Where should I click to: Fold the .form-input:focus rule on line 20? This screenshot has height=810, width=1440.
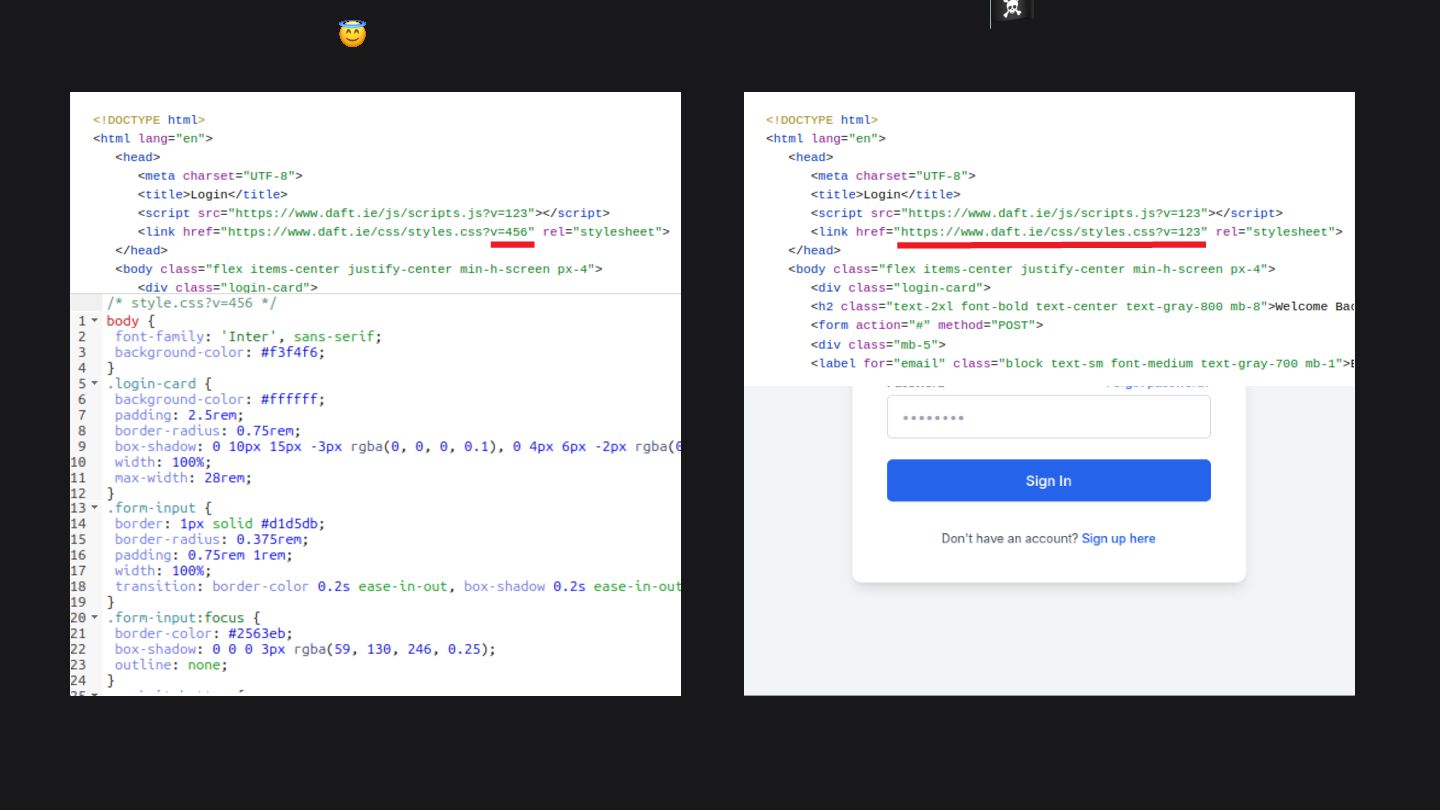tap(95, 617)
